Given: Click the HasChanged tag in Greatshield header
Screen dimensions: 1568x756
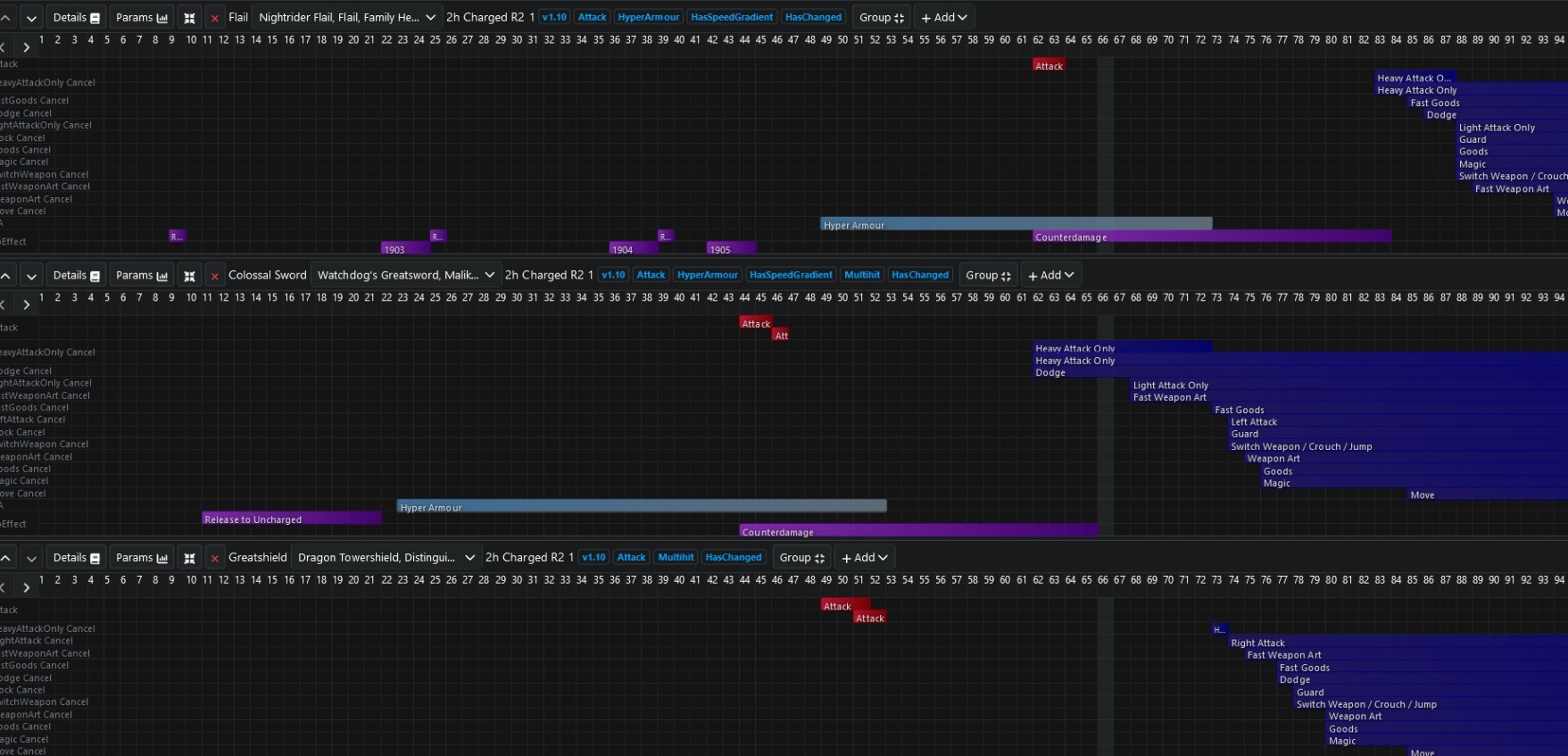Looking at the screenshot, I should [x=734, y=557].
